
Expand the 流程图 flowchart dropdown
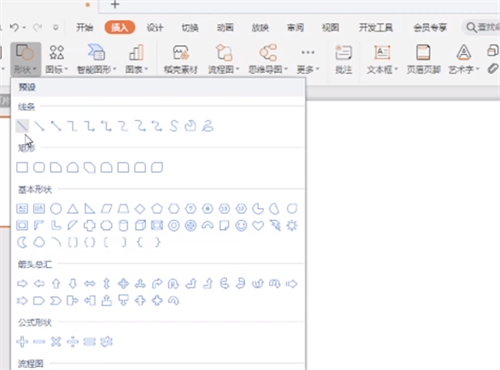point(224,59)
